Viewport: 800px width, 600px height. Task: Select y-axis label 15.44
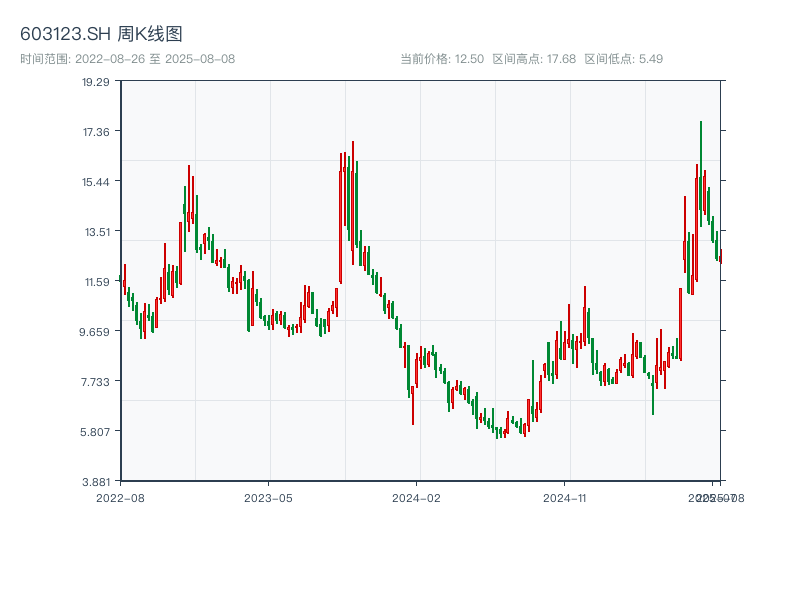[96, 182]
